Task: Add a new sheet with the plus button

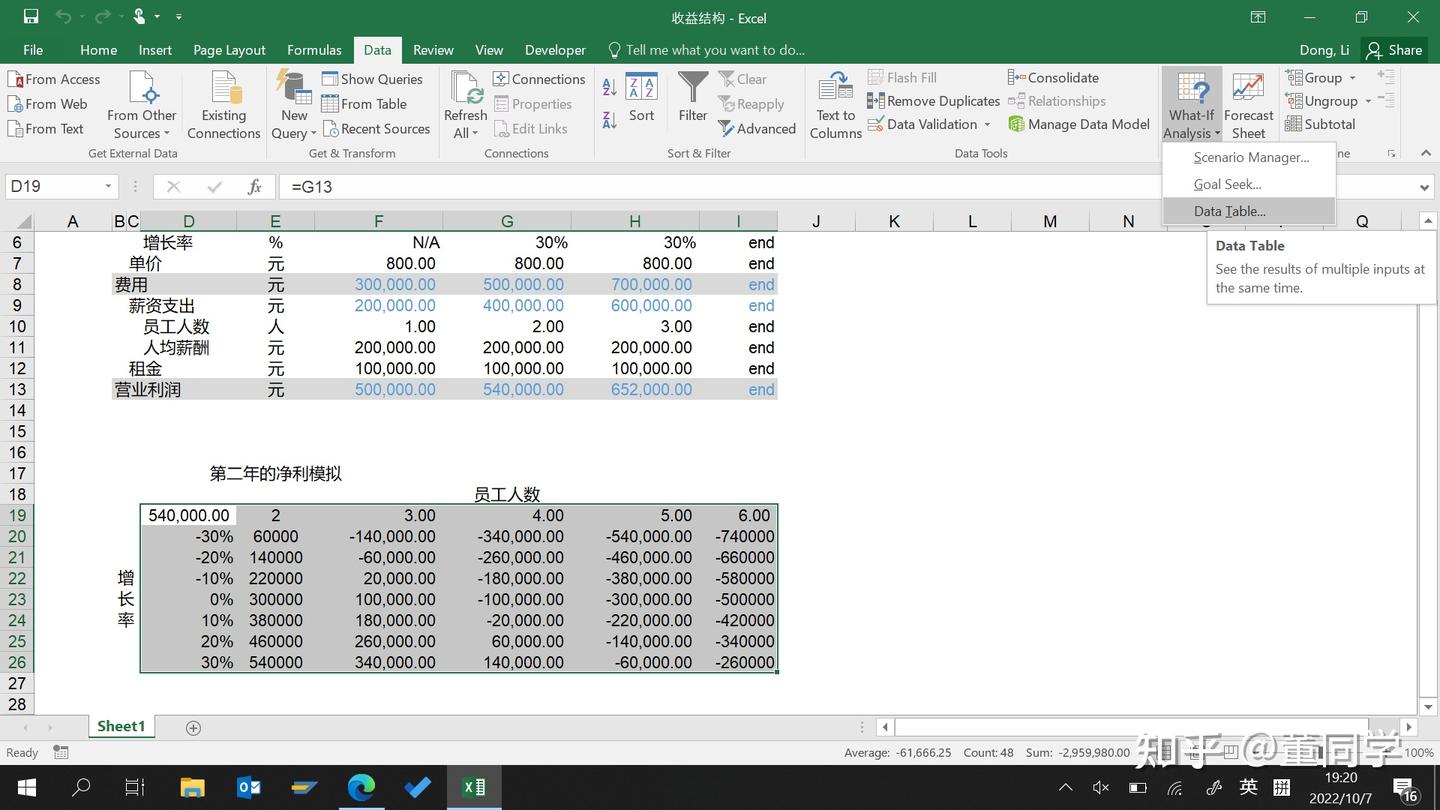Action: coord(194,727)
